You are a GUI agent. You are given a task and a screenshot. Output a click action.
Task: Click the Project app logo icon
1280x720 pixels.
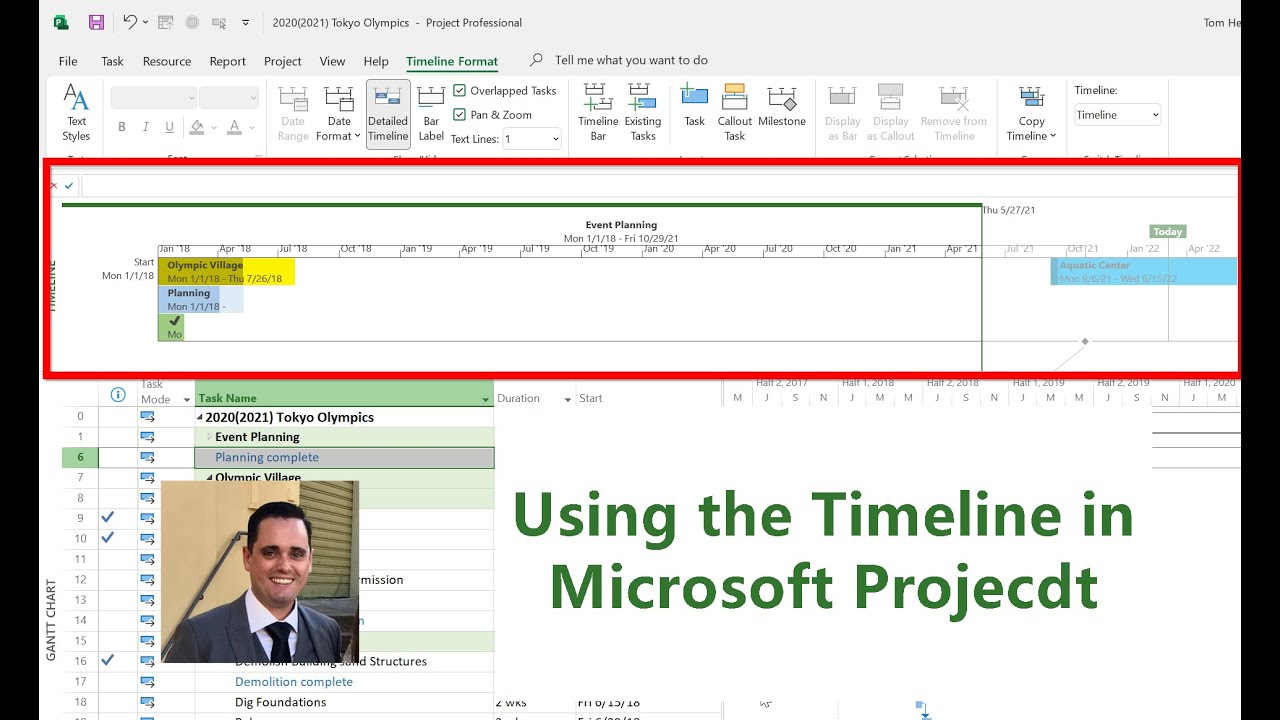[x=61, y=22]
